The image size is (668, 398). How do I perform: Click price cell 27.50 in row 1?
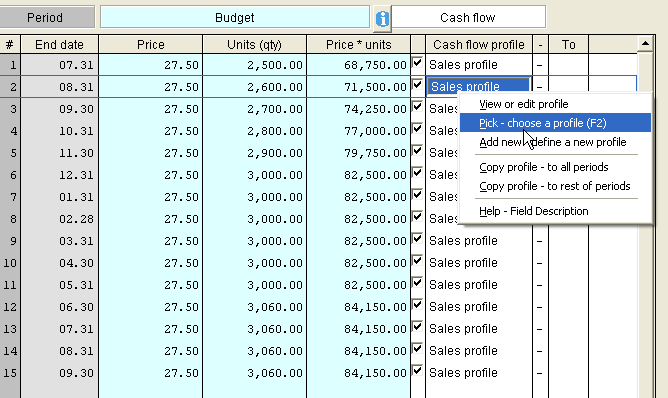pos(150,65)
